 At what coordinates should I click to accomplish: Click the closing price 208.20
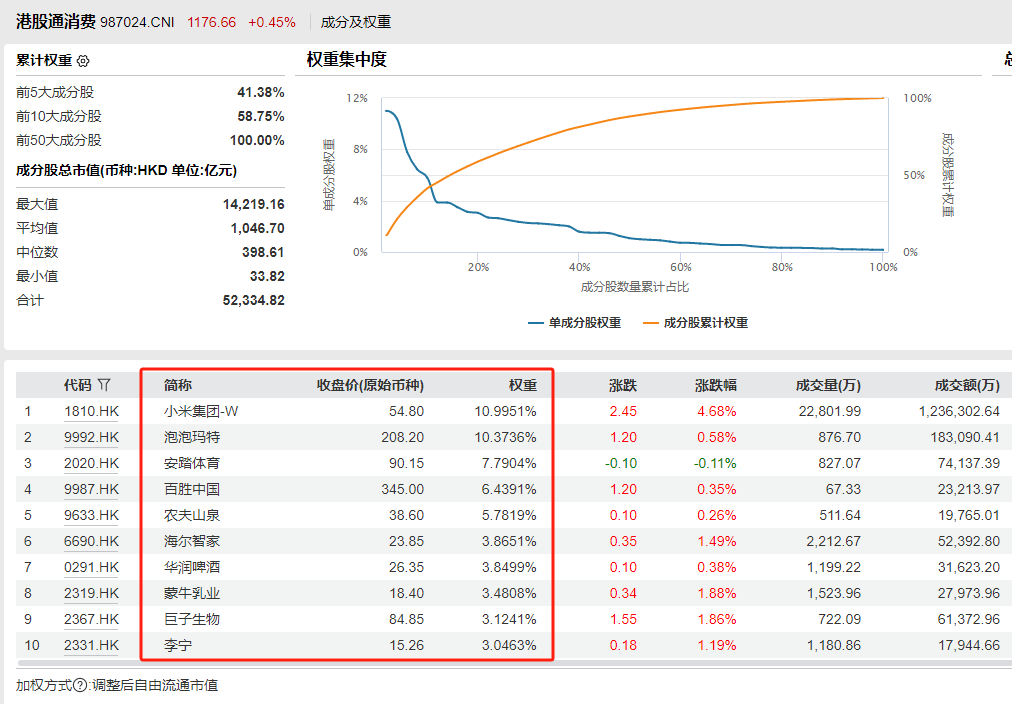pos(403,437)
